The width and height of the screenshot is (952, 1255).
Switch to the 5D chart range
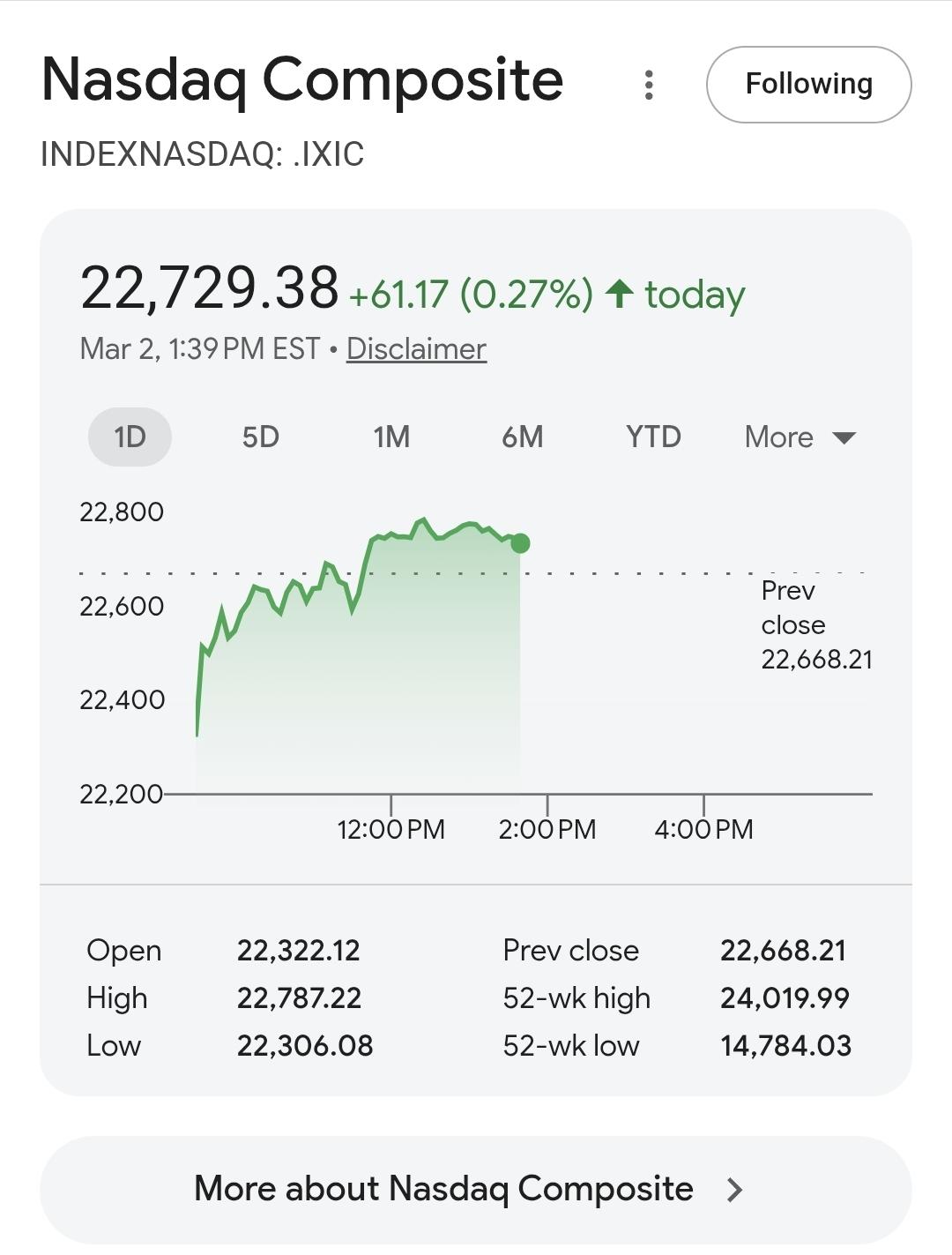pyautogui.click(x=260, y=437)
